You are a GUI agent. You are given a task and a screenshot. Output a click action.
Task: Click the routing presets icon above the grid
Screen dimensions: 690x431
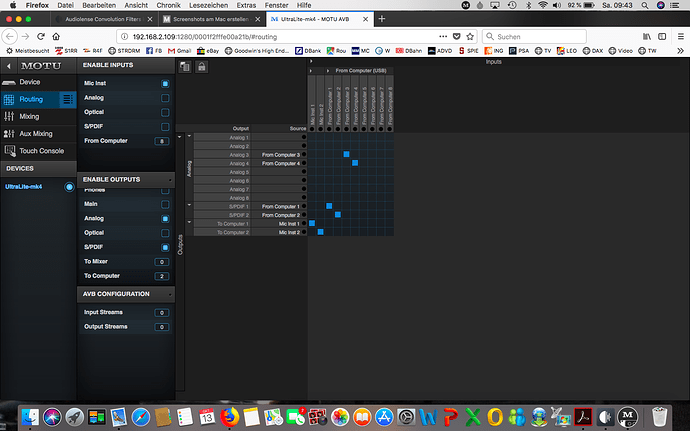tap(185, 67)
